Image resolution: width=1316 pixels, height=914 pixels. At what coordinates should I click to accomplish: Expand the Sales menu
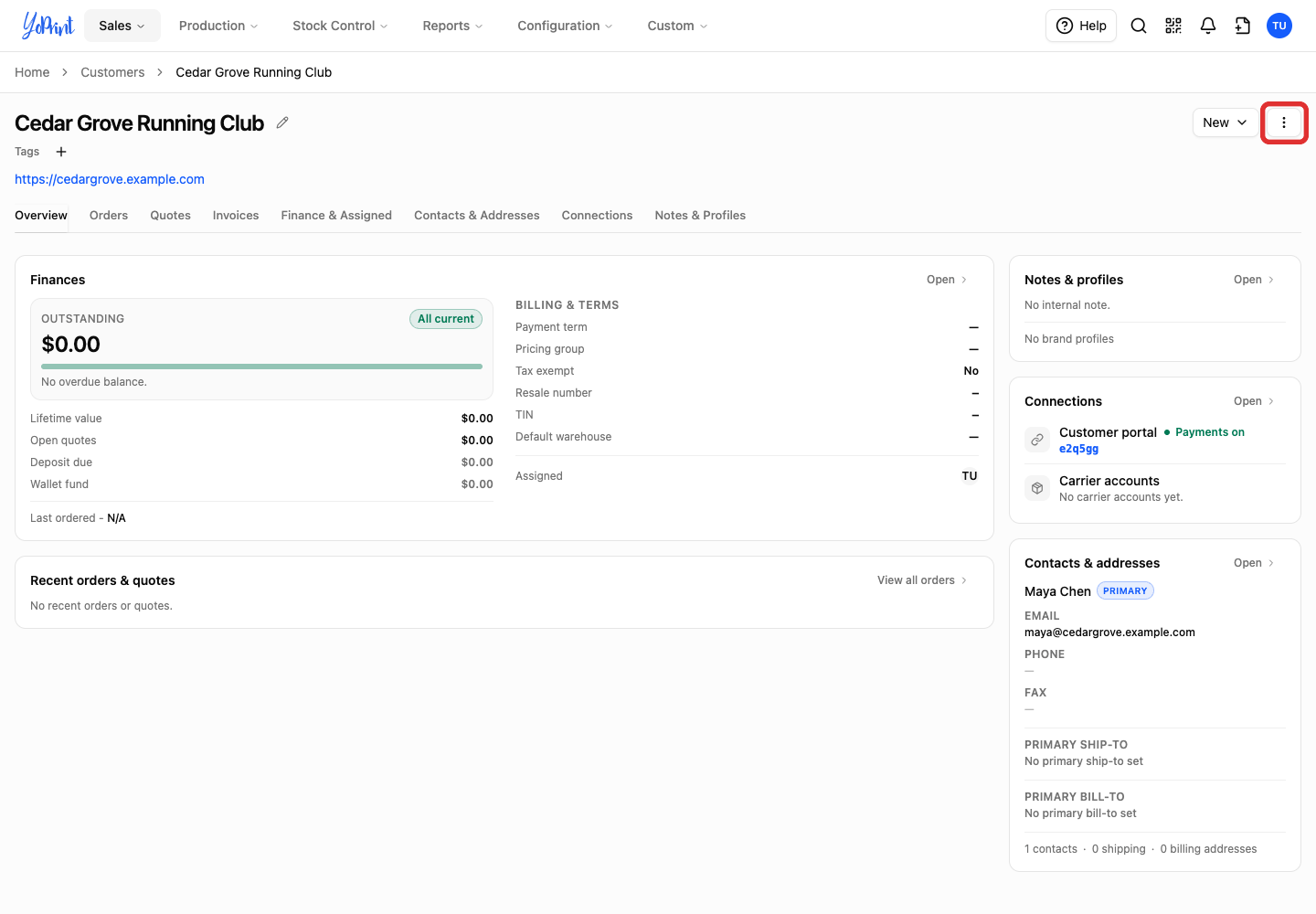[122, 26]
